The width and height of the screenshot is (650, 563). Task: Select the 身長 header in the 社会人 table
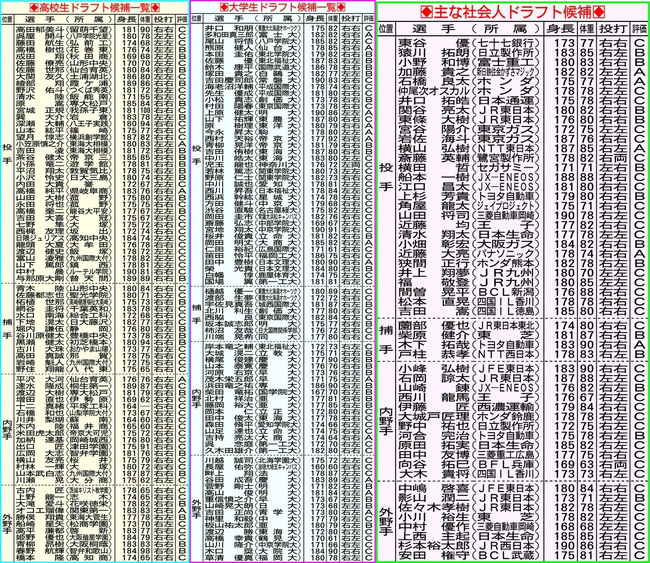pyautogui.click(x=560, y=29)
